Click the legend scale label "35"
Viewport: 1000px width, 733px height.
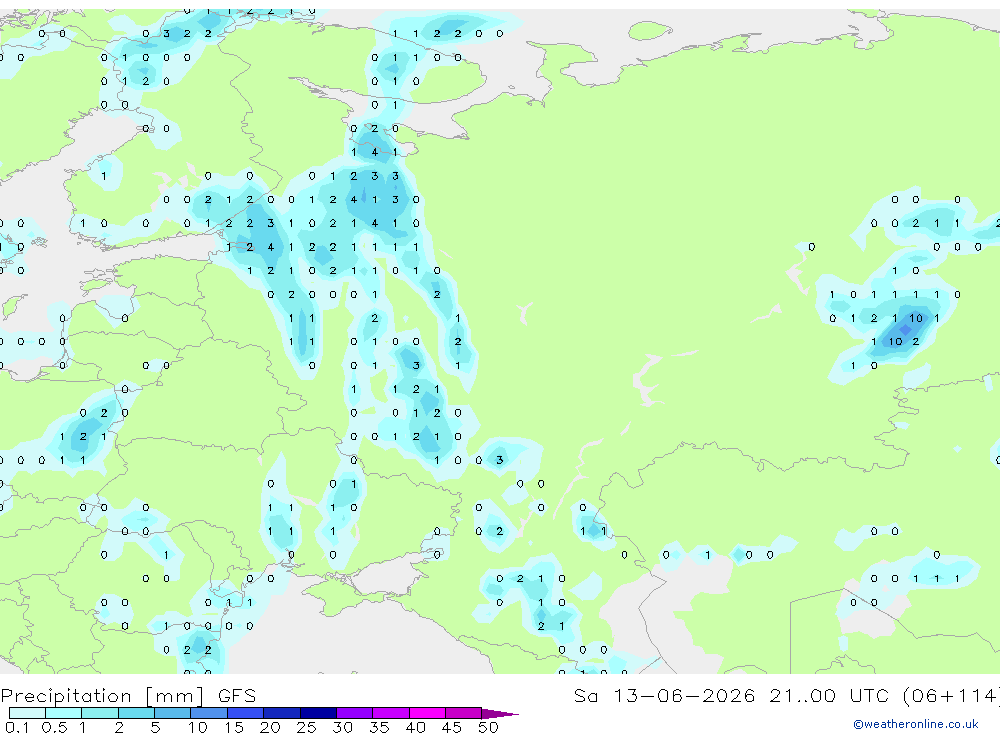pos(379,727)
